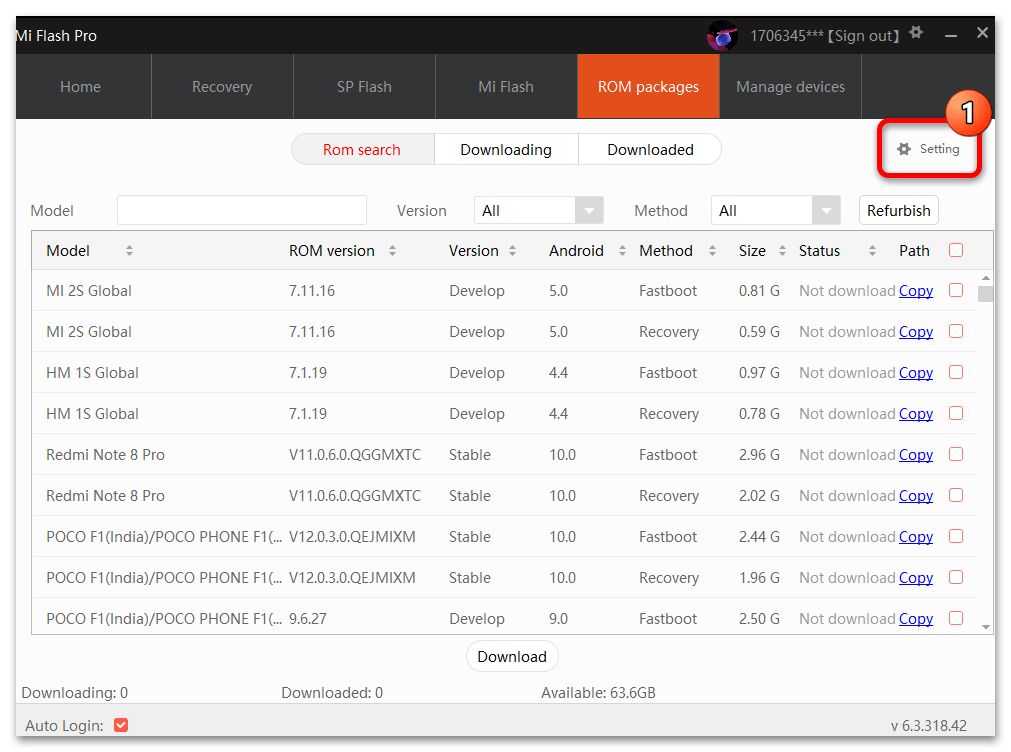Viewport: 1011px width, 752px height.
Task: Open the Mi Flash tab
Action: 506,86
